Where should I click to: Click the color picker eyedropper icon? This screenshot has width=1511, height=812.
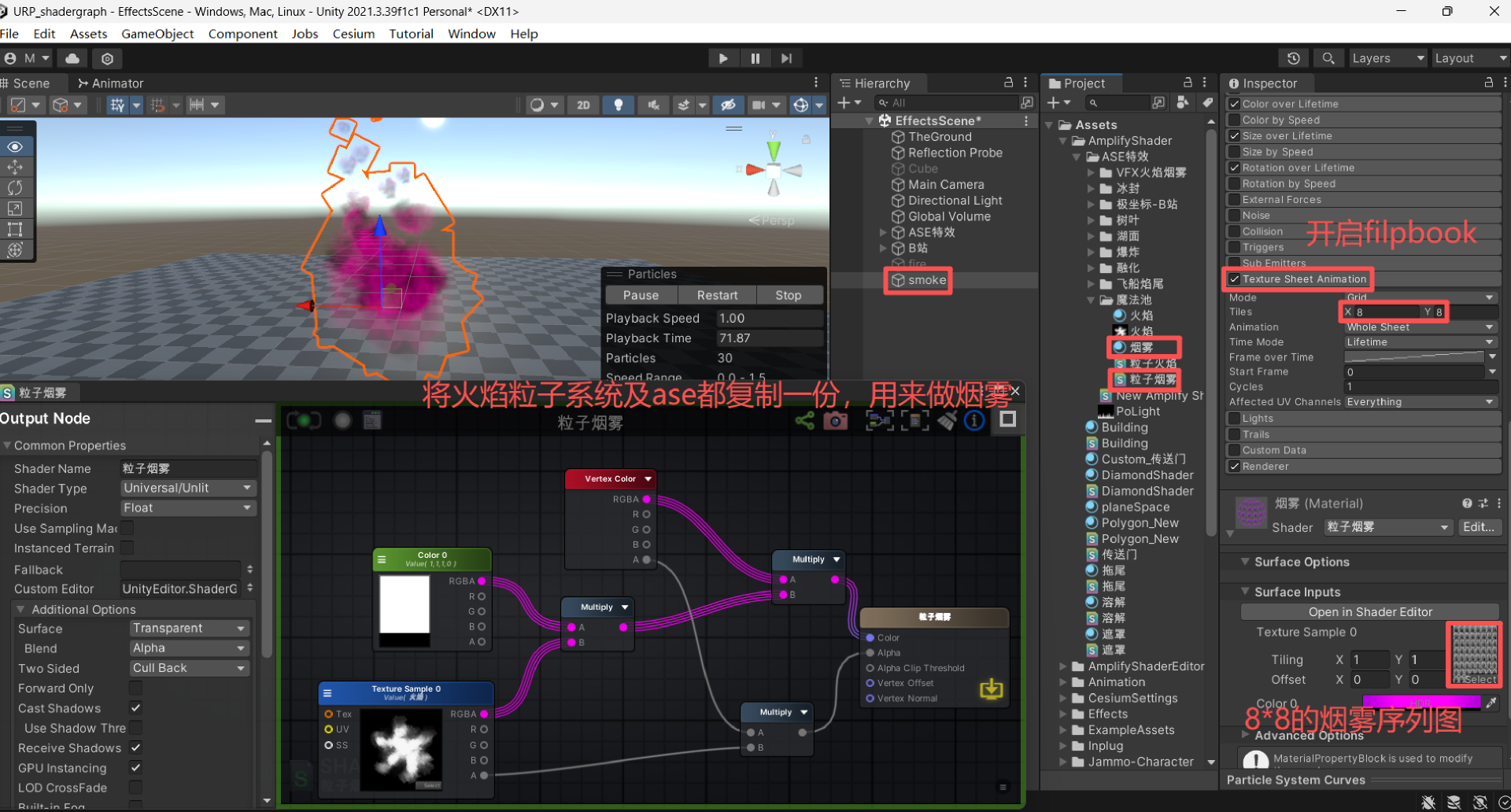[1491, 703]
